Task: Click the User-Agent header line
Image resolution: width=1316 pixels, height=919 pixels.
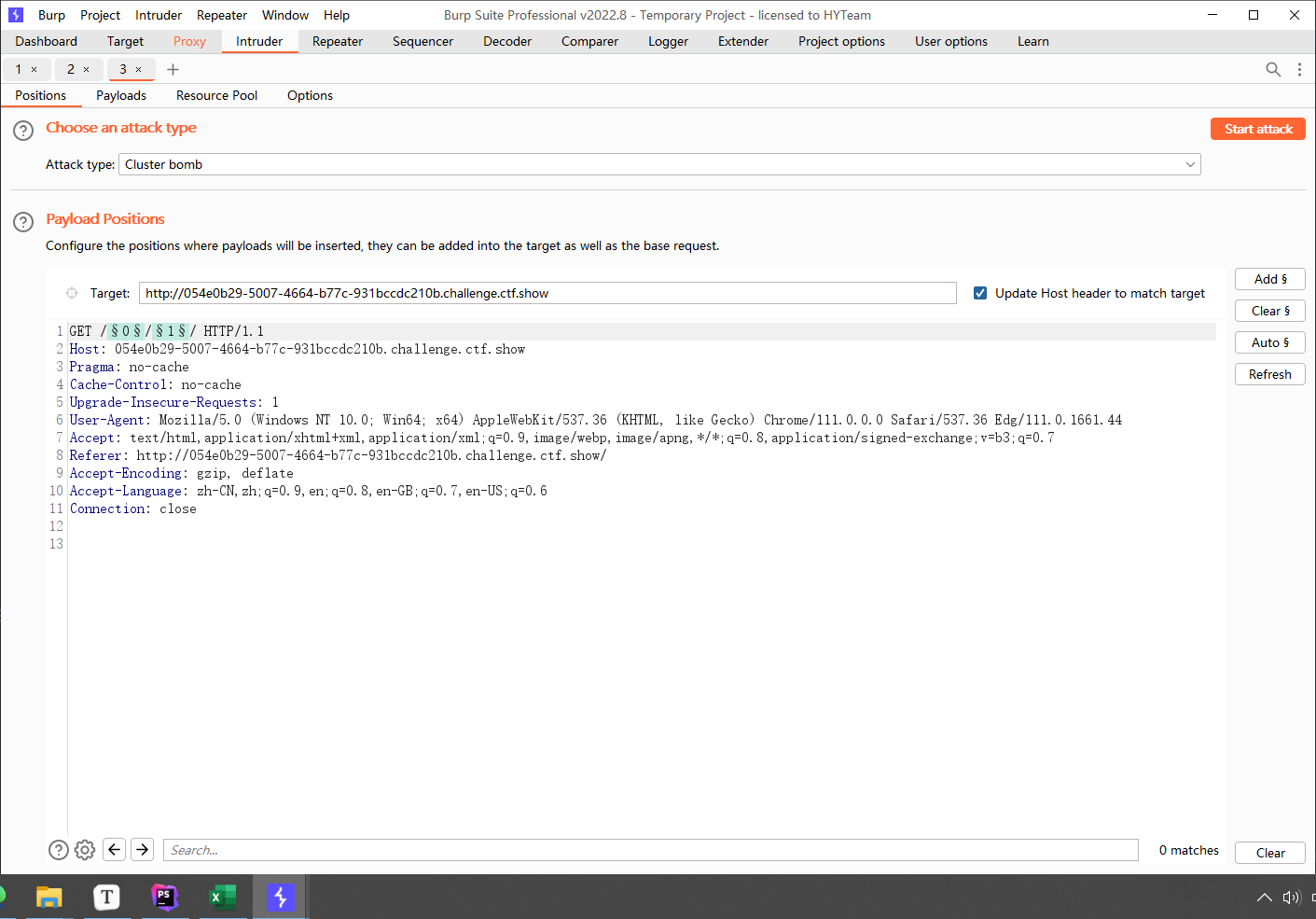Action: pos(596,420)
